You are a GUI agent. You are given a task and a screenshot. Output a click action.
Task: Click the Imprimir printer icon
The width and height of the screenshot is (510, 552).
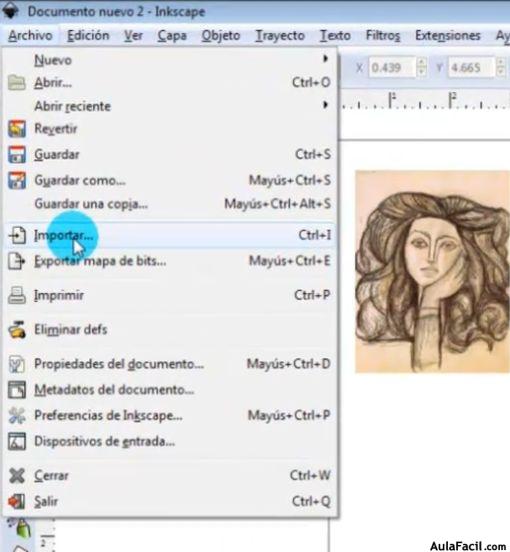click(x=17, y=295)
